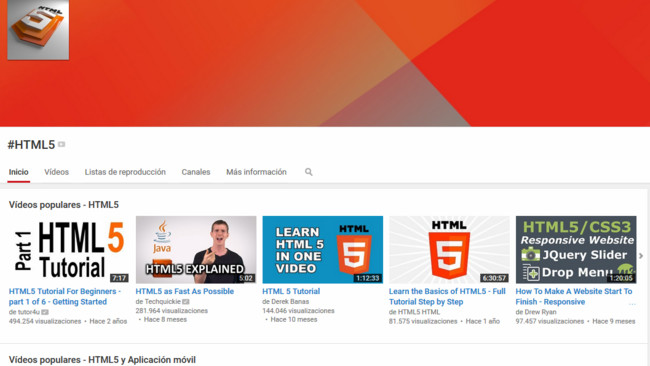Visit the Derek Banas channel link
The height and width of the screenshot is (366, 650).
[290, 301]
